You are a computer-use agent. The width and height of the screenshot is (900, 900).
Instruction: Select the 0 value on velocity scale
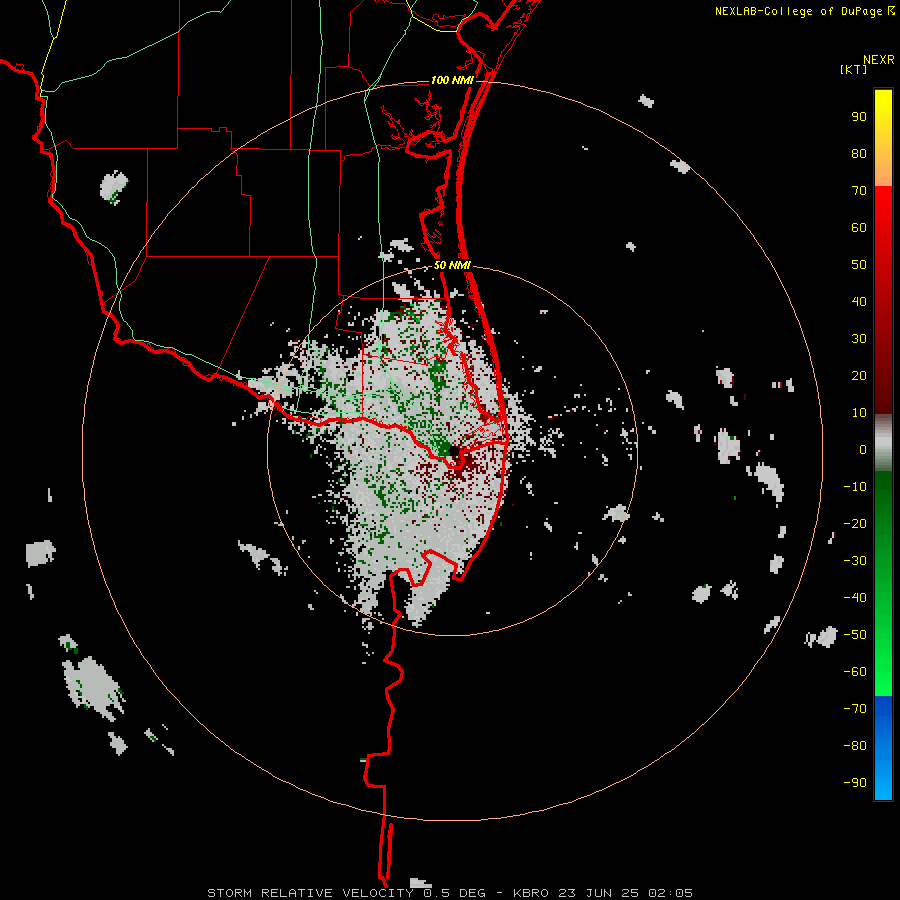tap(863, 449)
